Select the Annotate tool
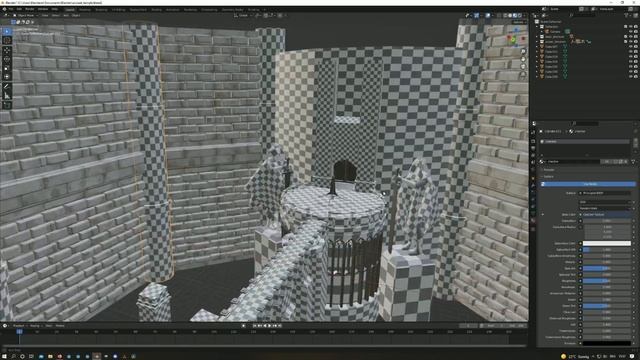Screen dimensions: 640x360 (x=7, y=87)
